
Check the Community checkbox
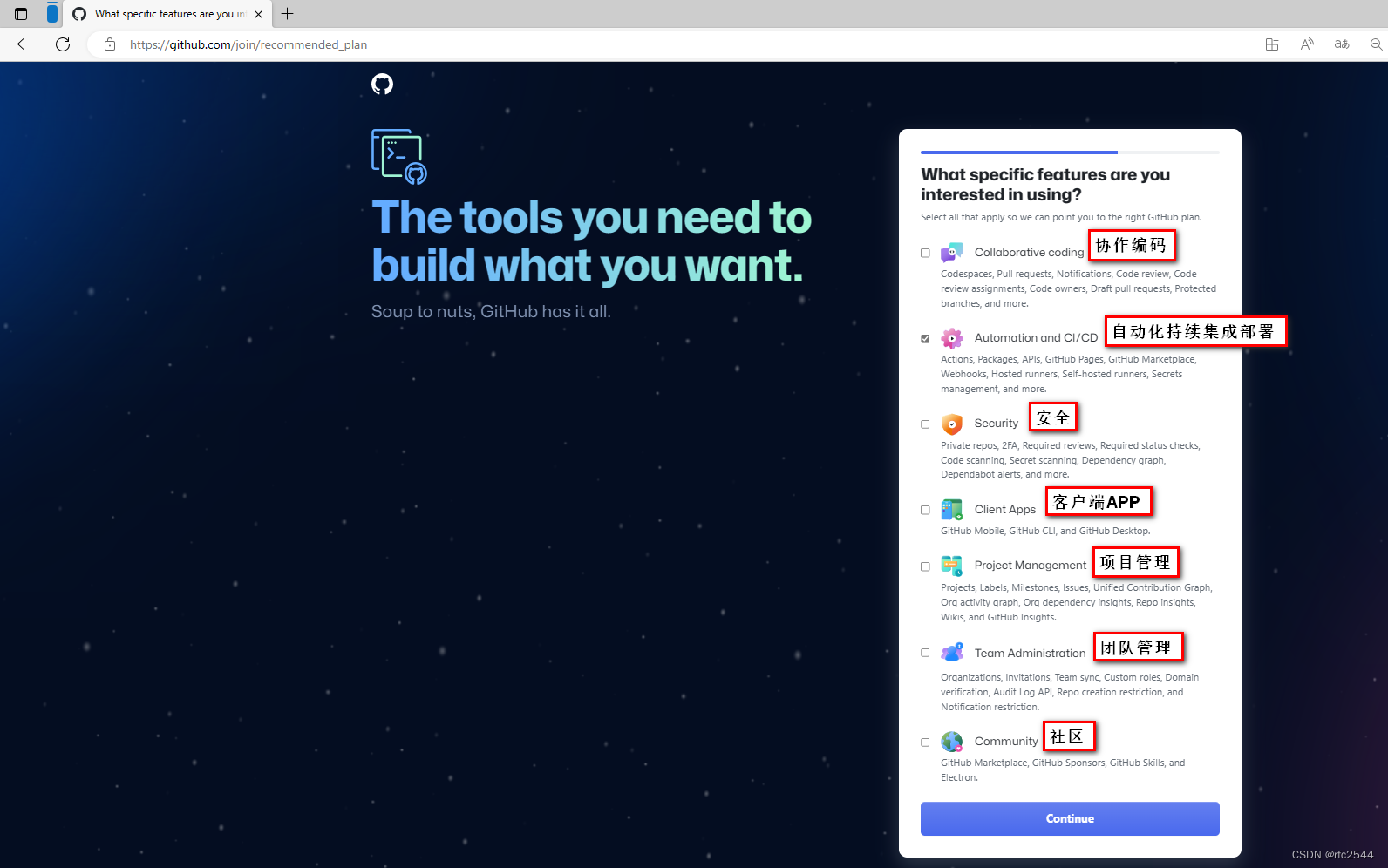click(925, 743)
